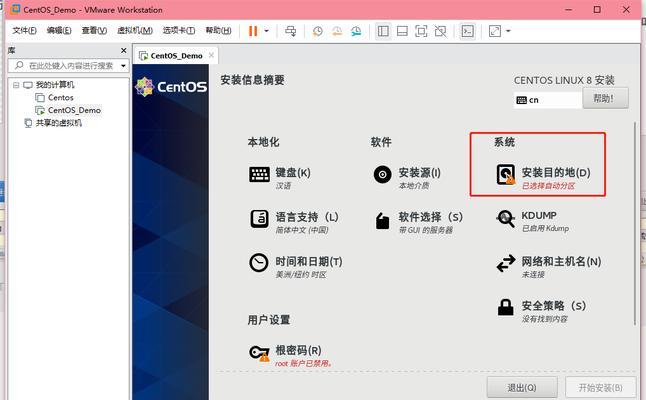Screen dimensions: 646x400
Task: Open 安装目的地(D) installation destination
Action: tap(543, 178)
